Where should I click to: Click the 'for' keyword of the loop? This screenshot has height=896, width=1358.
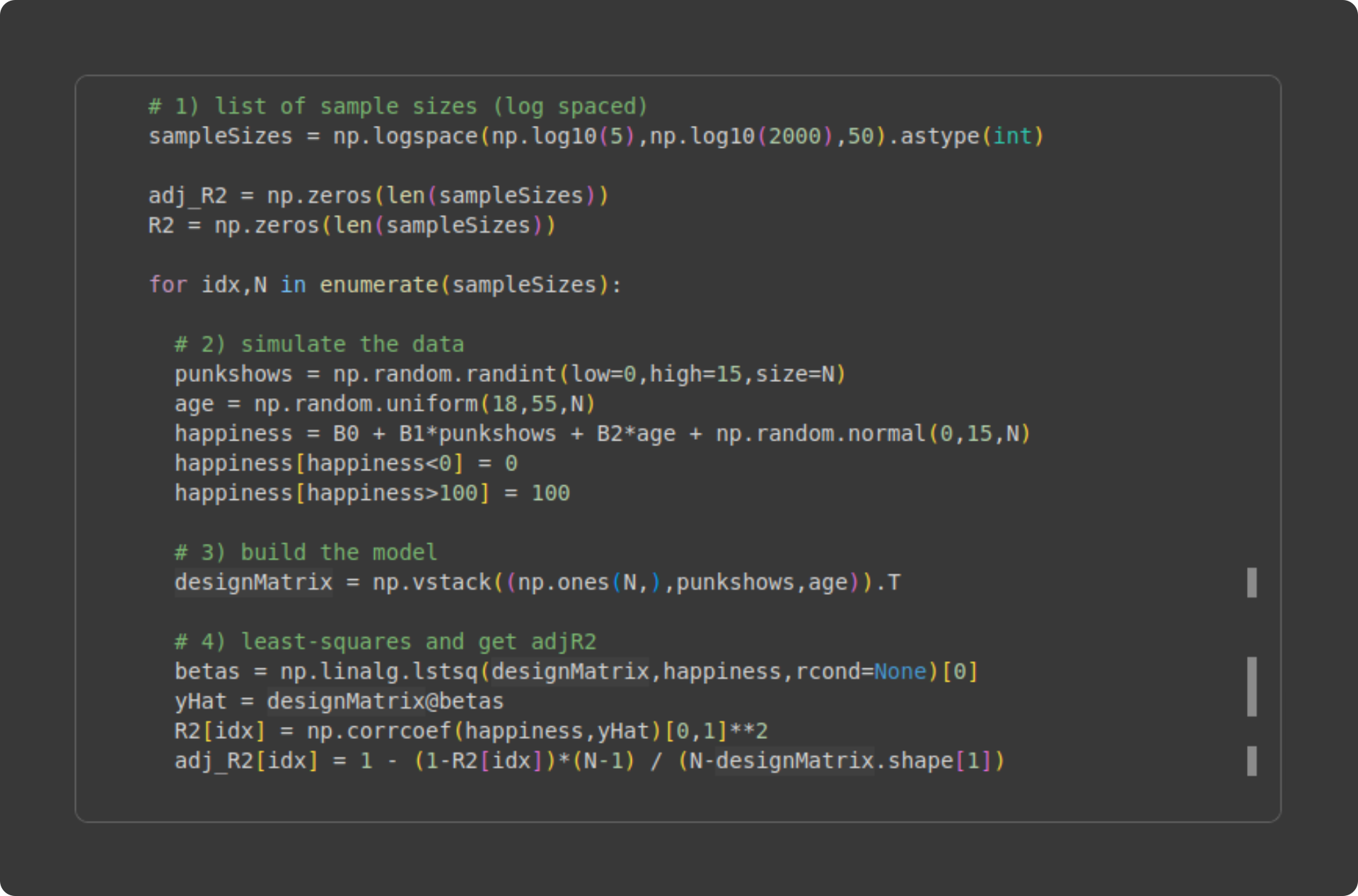pyautogui.click(x=168, y=284)
